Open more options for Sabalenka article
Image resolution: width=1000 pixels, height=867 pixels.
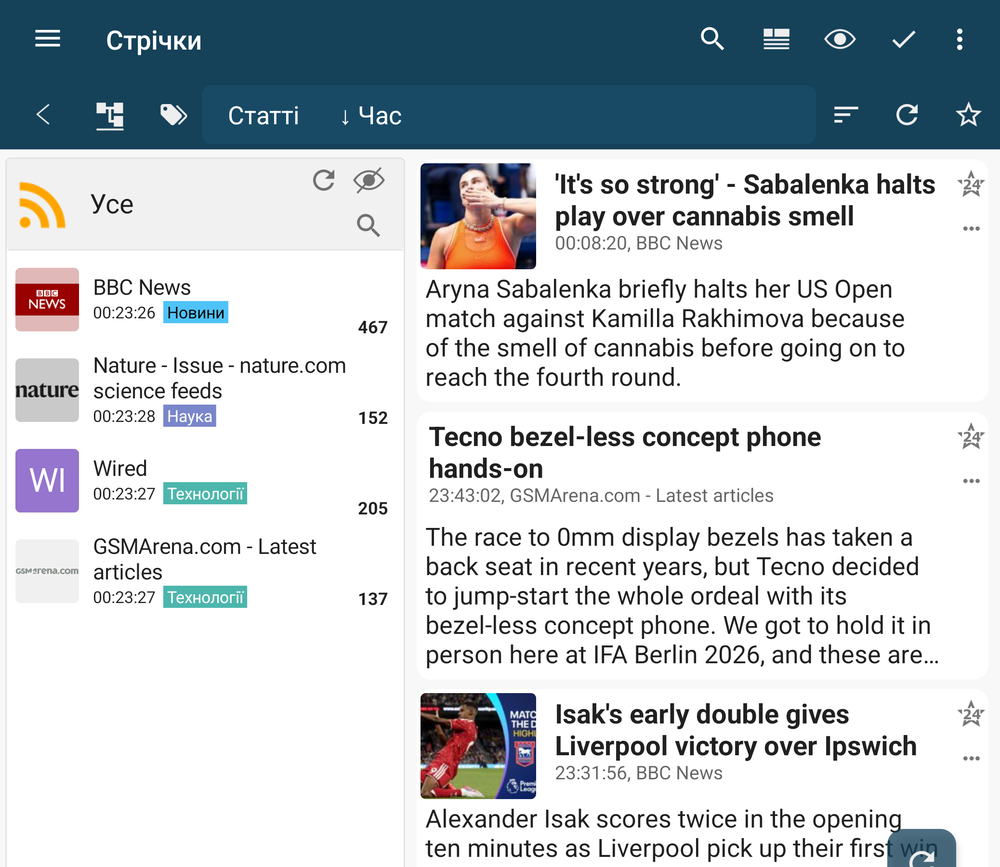971,228
